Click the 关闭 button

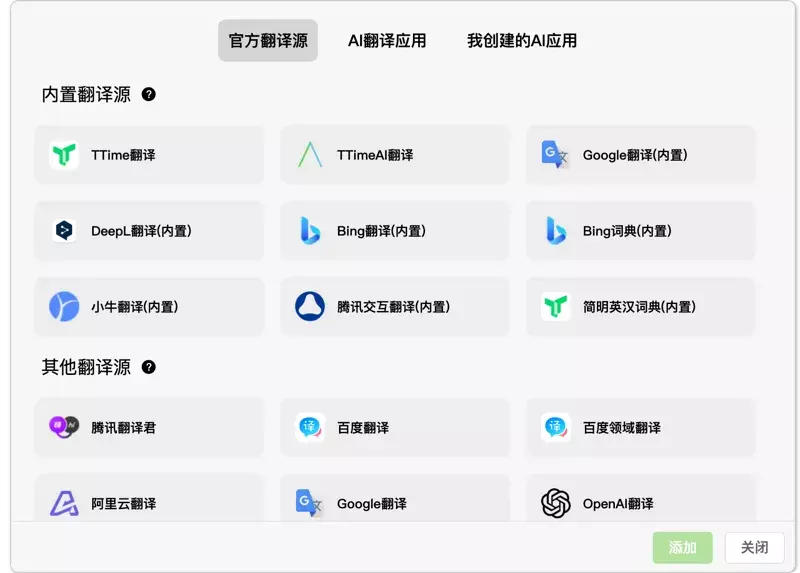tap(755, 547)
